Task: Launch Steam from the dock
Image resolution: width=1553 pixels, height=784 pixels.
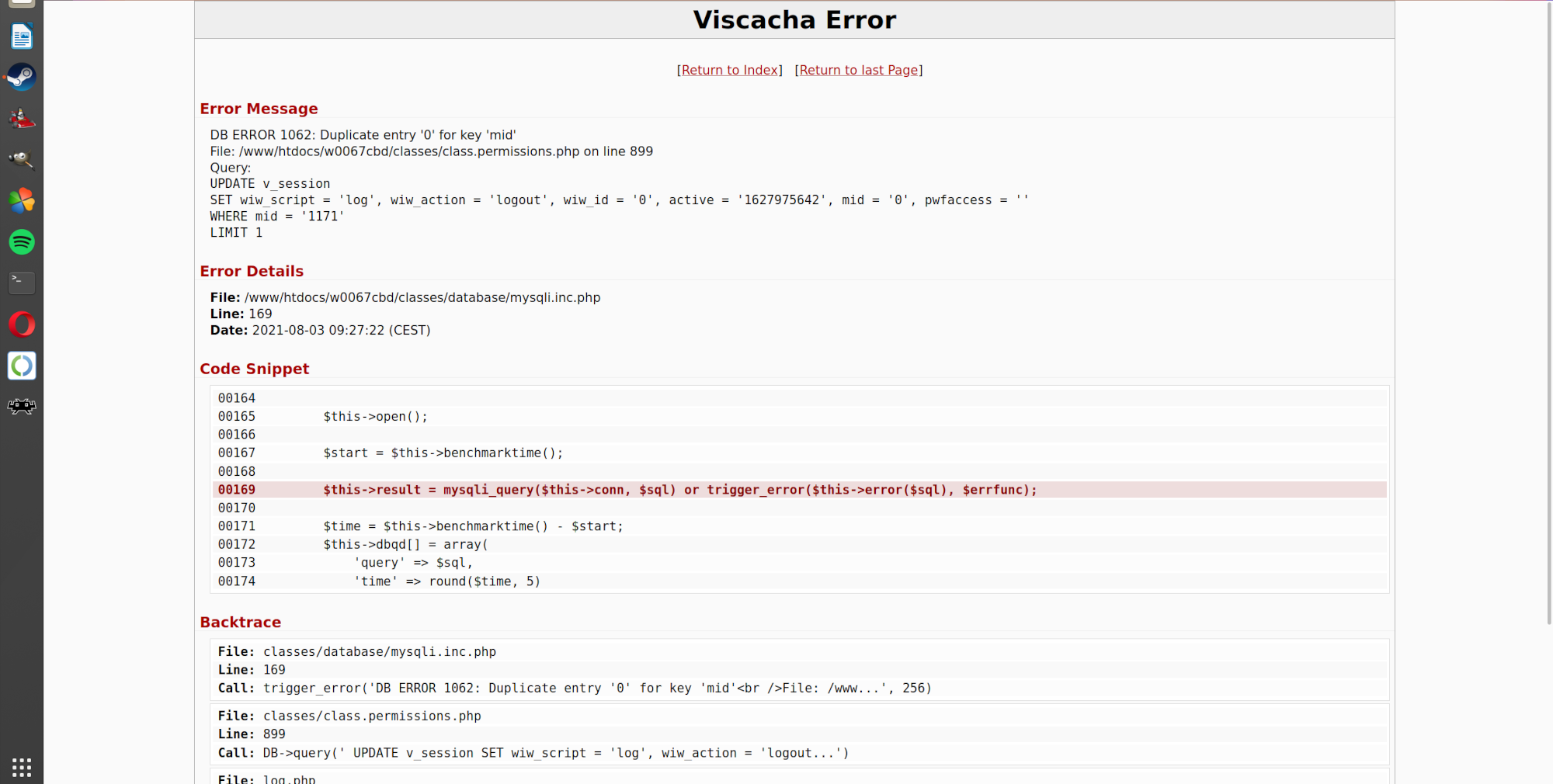Action: click(x=22, y=77)
